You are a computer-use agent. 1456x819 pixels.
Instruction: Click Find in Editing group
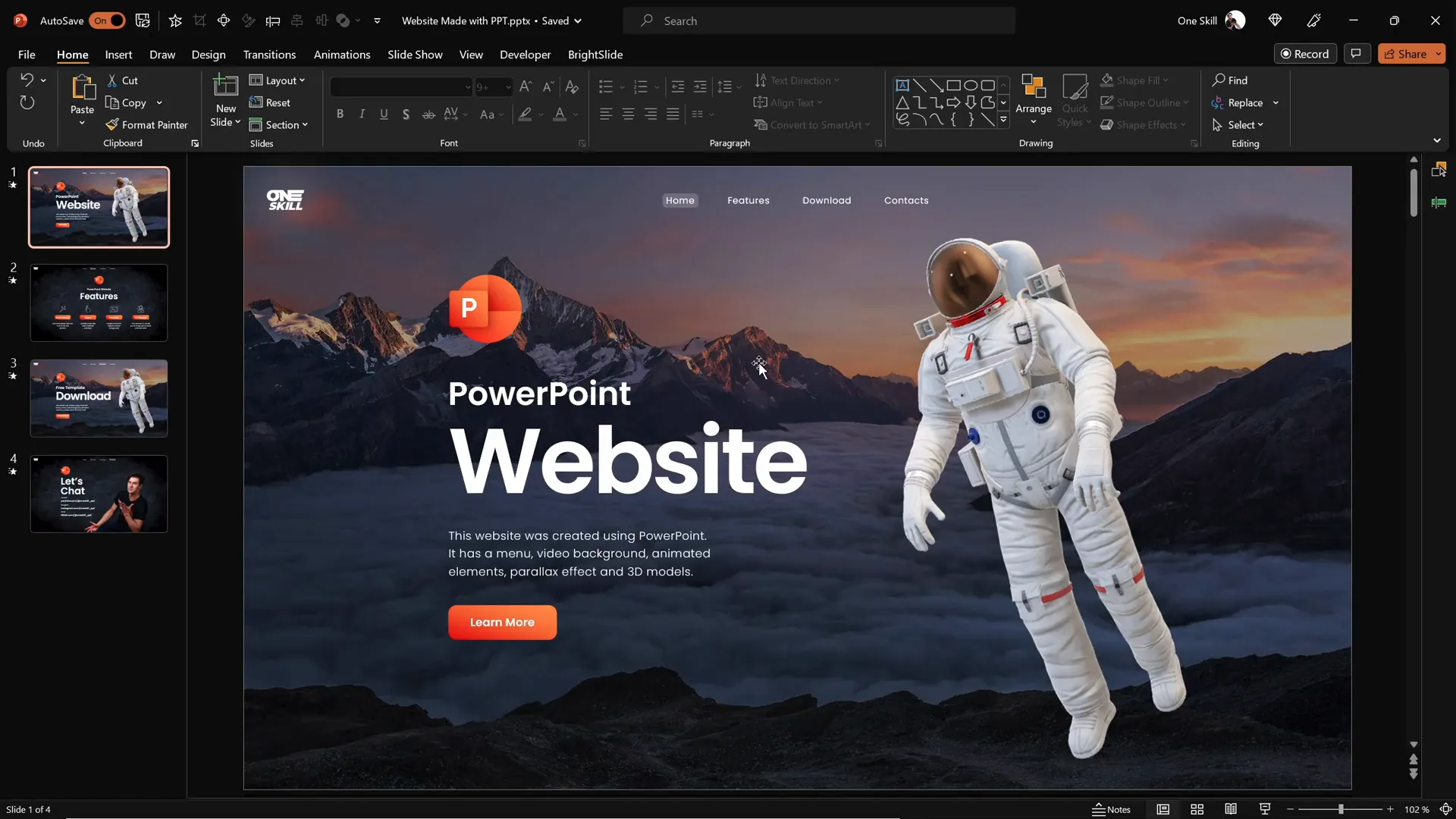pos(1229,80)
